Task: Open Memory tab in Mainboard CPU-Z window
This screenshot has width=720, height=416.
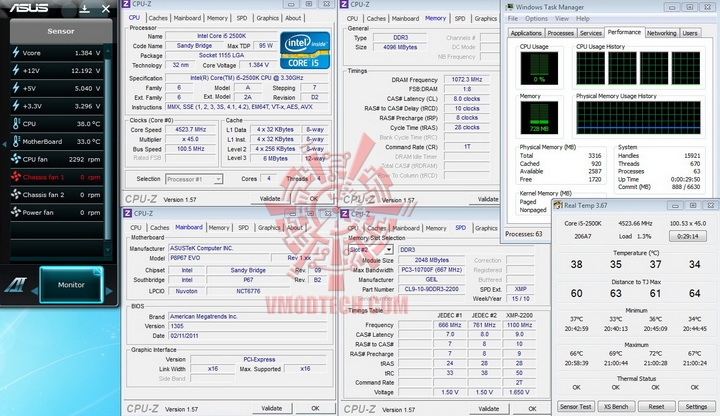Action: point(219,228)
